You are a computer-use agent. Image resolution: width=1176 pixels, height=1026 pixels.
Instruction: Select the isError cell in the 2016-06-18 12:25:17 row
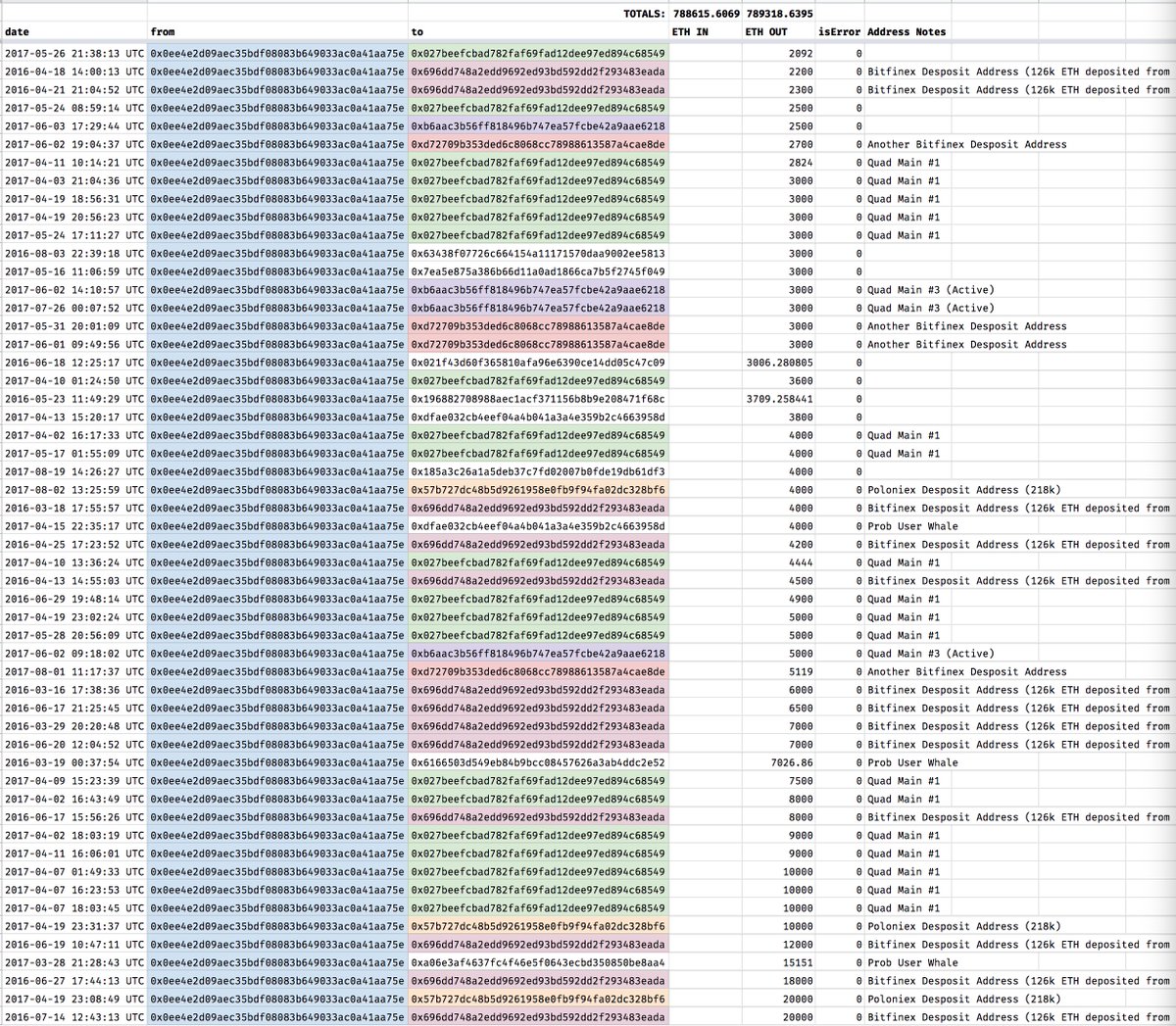pyautogui.click(x=840, y=363)
